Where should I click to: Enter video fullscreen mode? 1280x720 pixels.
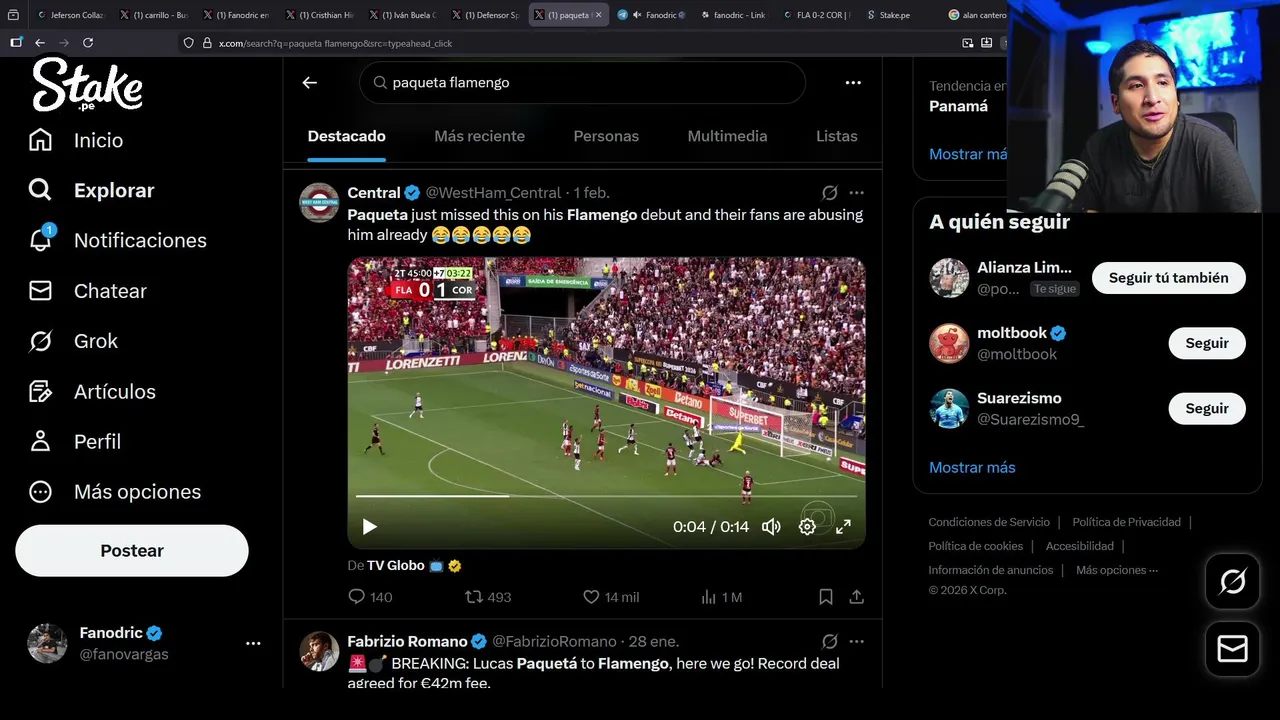(x=843, y=527)
